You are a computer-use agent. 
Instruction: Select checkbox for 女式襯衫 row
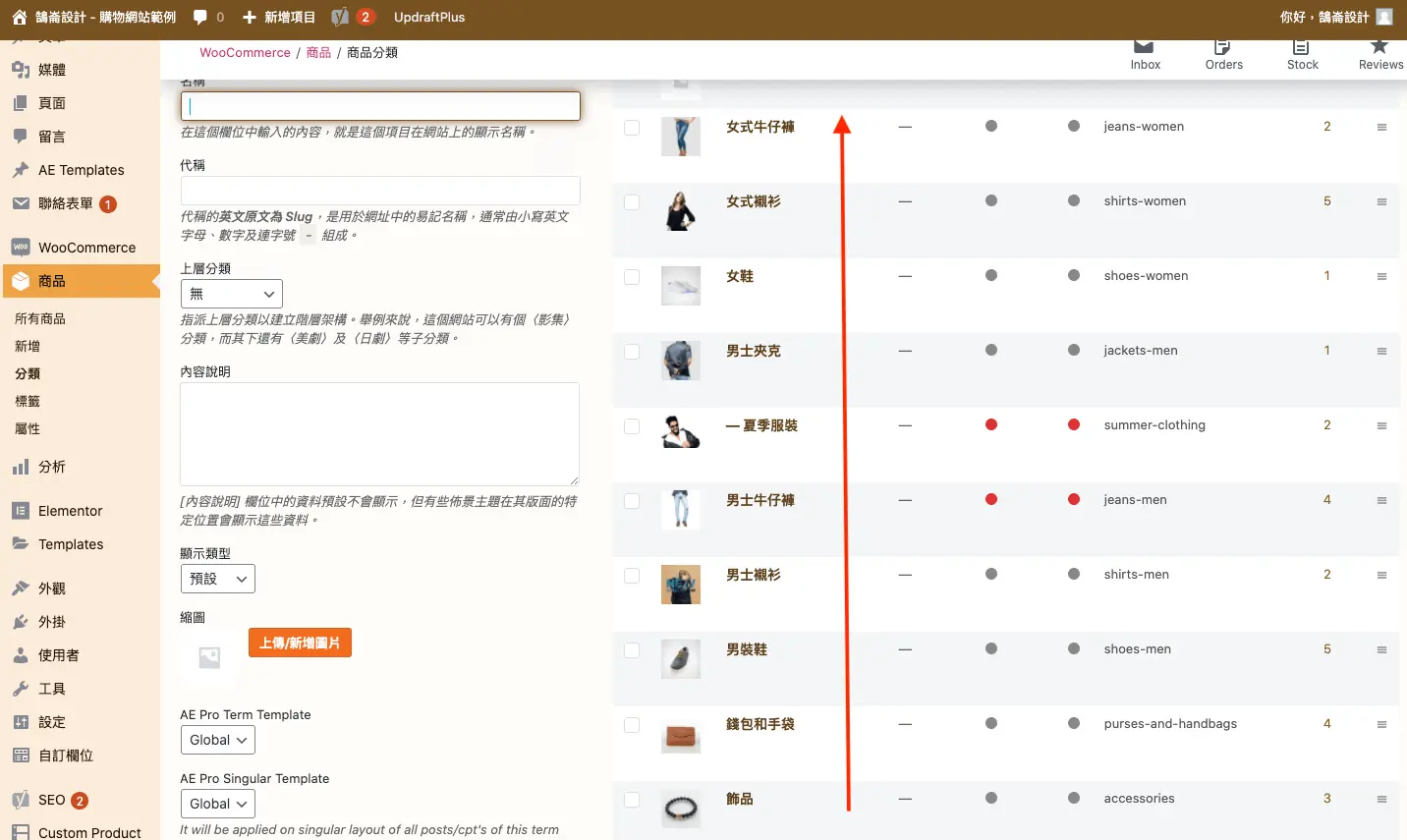tap(632, 202)
